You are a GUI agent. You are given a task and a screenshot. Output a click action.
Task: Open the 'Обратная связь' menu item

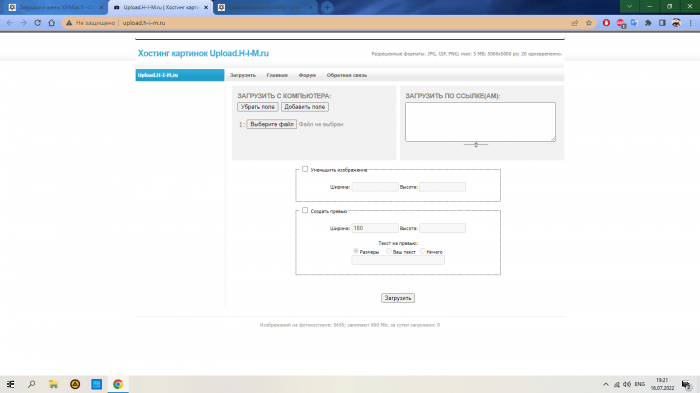(x=347, y=75)
